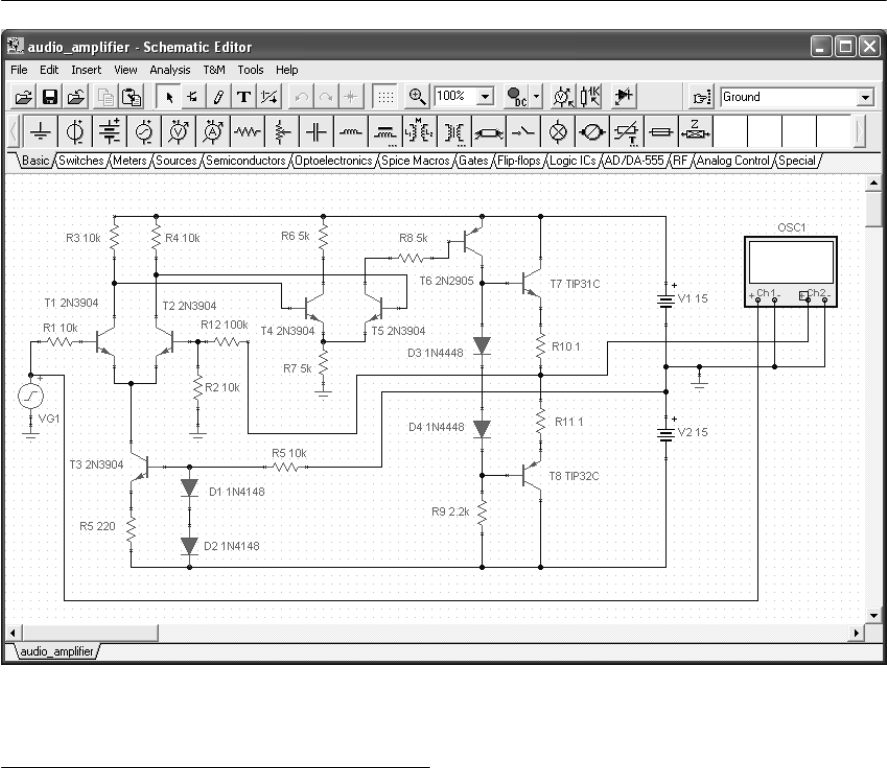Open the 100% zoom level dropdown
This screenshot has height=768, width=887.
coord(485,97)
